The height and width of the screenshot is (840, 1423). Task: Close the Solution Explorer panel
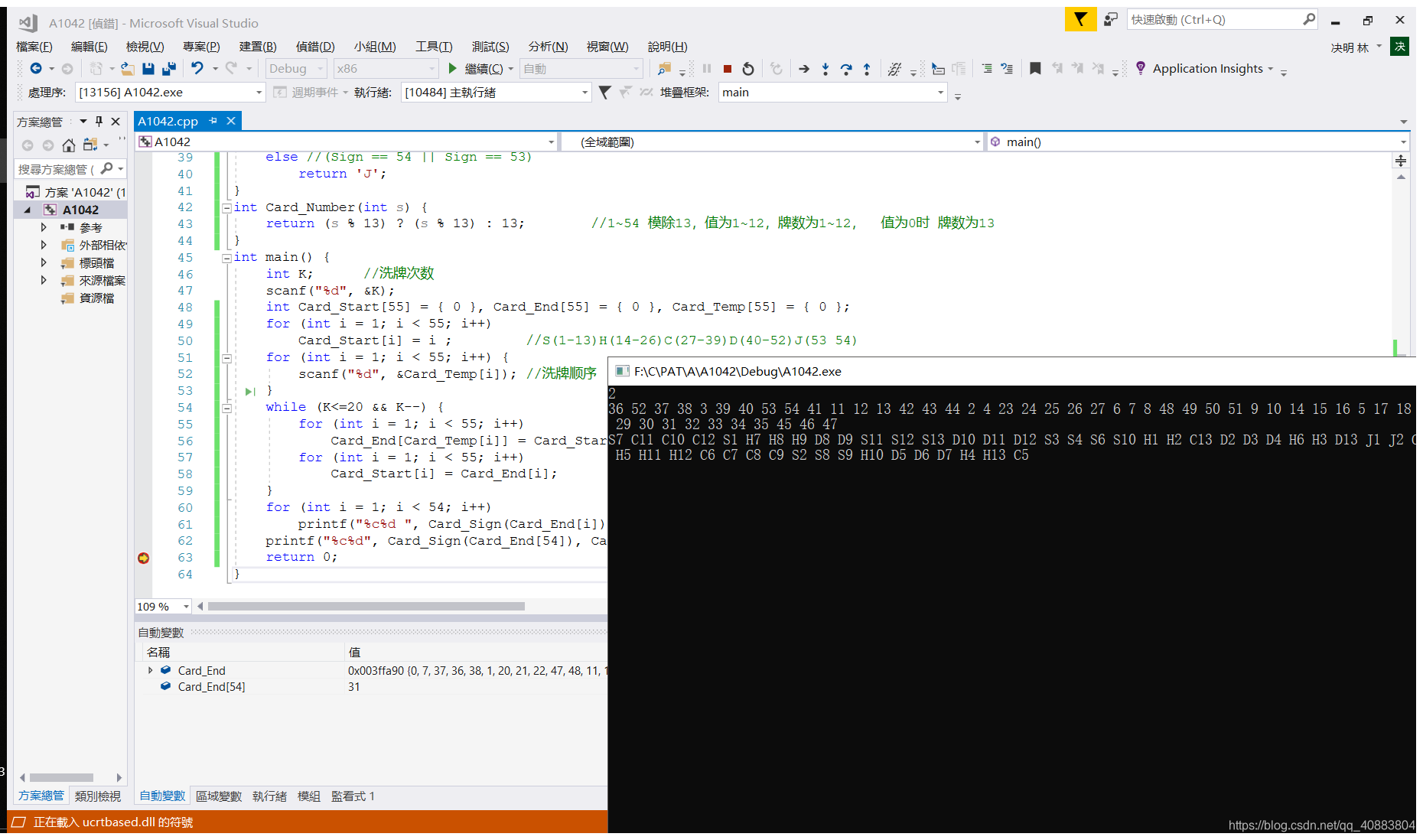pyautogui.click(x=116, y=122)
